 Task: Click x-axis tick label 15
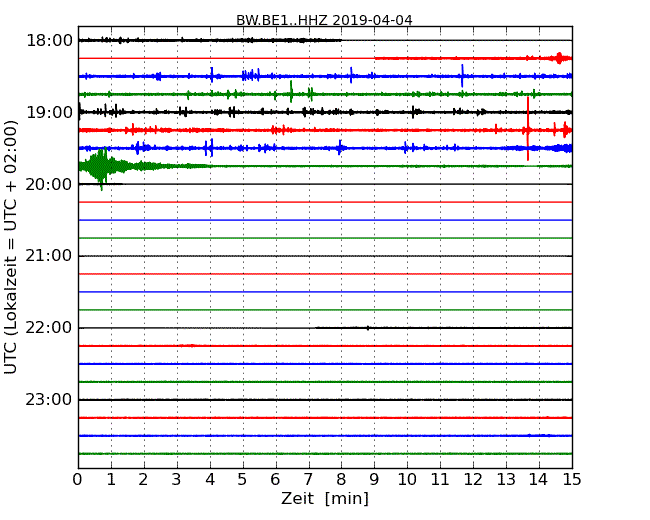[572, 479]
